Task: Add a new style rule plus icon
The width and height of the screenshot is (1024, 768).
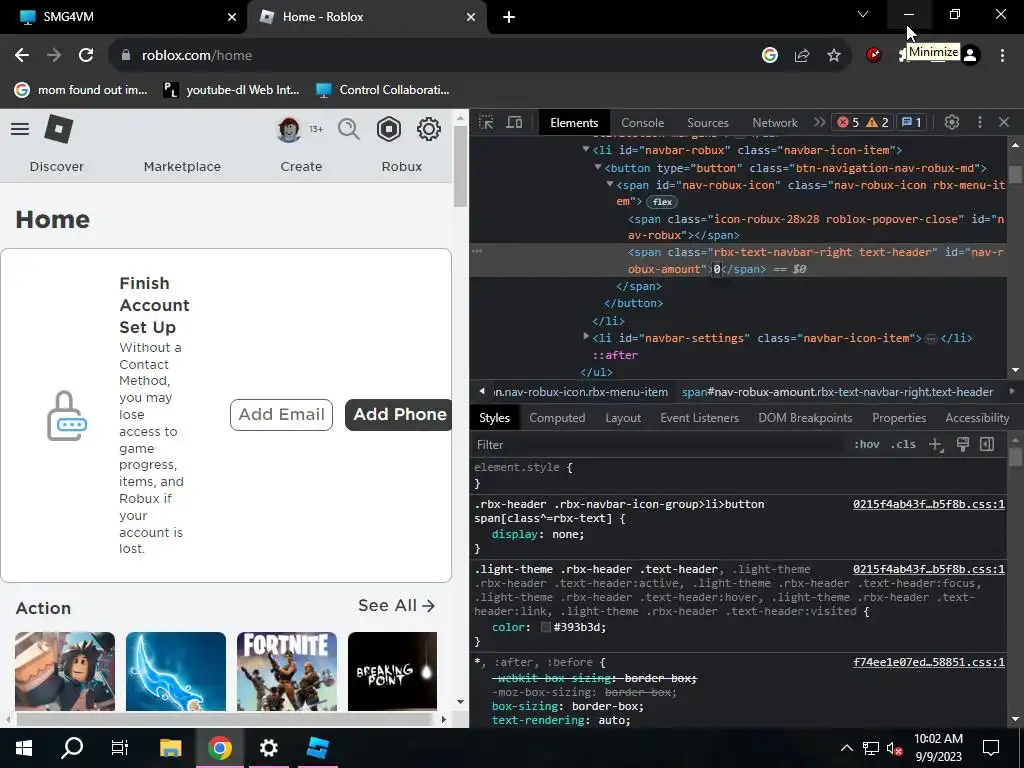Action: [x=936, y=445]
